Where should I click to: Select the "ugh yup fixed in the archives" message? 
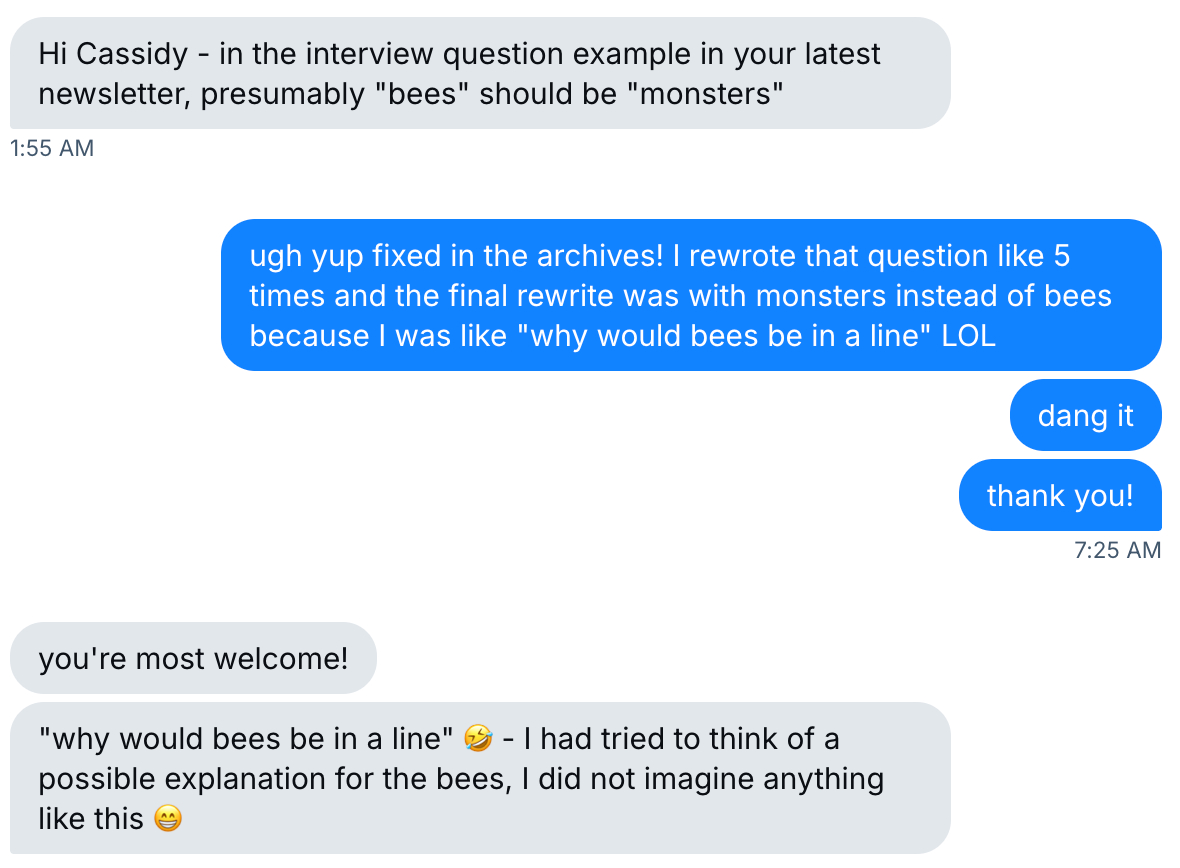[690, 295]
